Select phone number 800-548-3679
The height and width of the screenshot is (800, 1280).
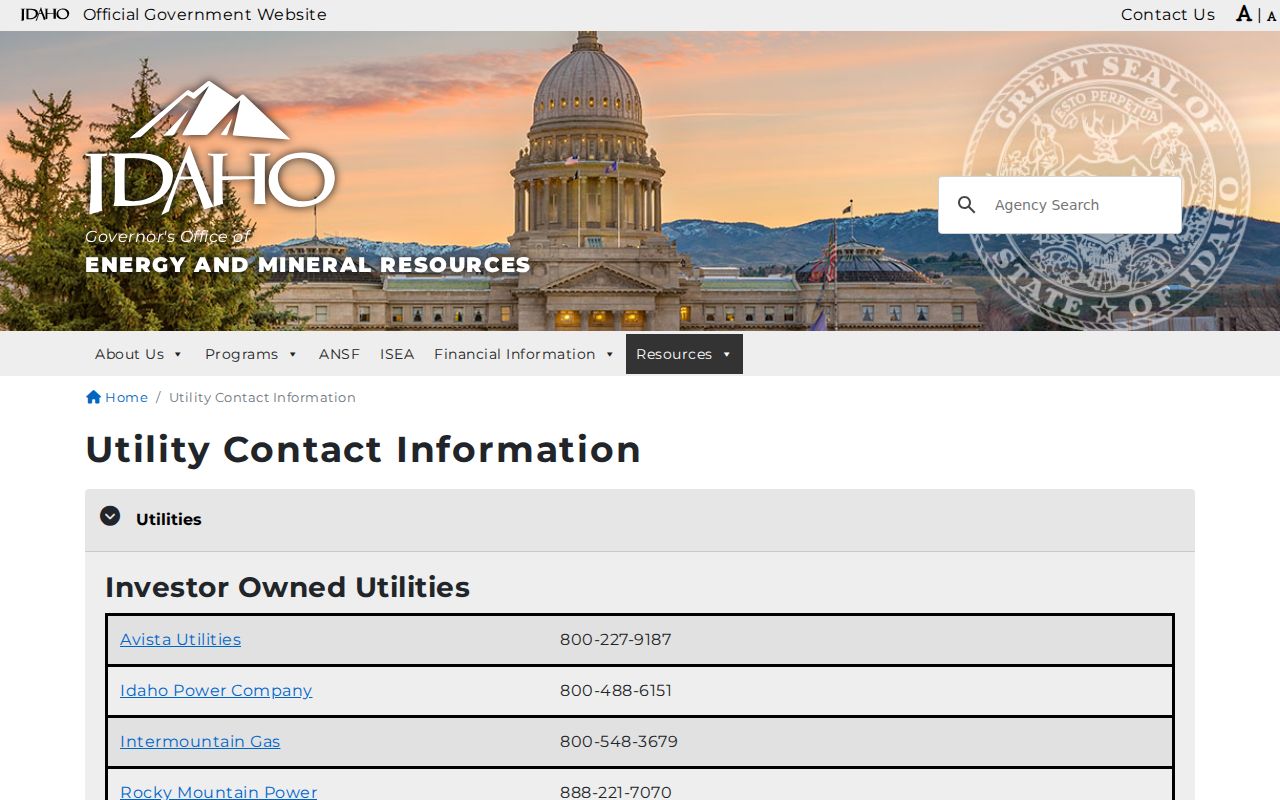(x=619, y=742)
